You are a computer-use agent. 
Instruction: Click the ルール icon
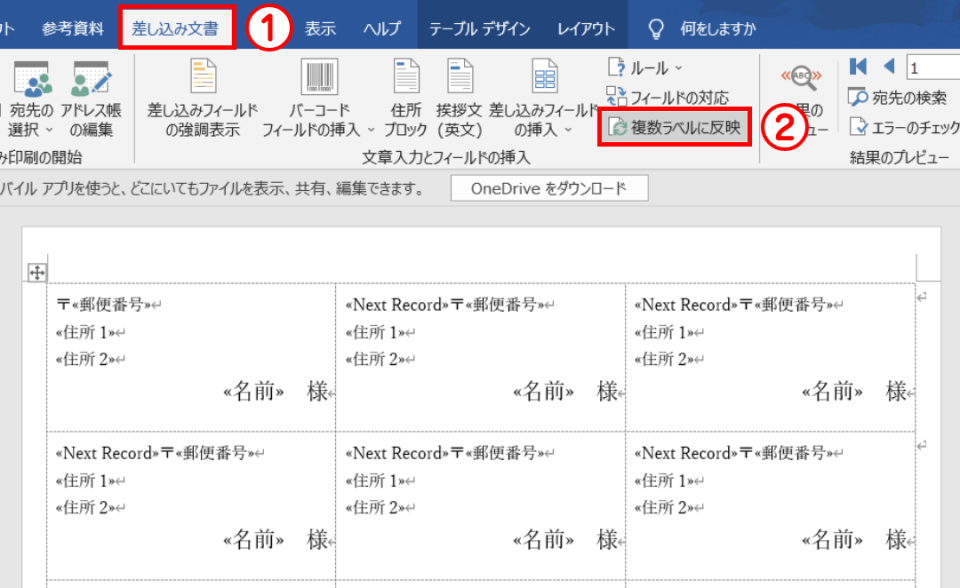point(616,67)
